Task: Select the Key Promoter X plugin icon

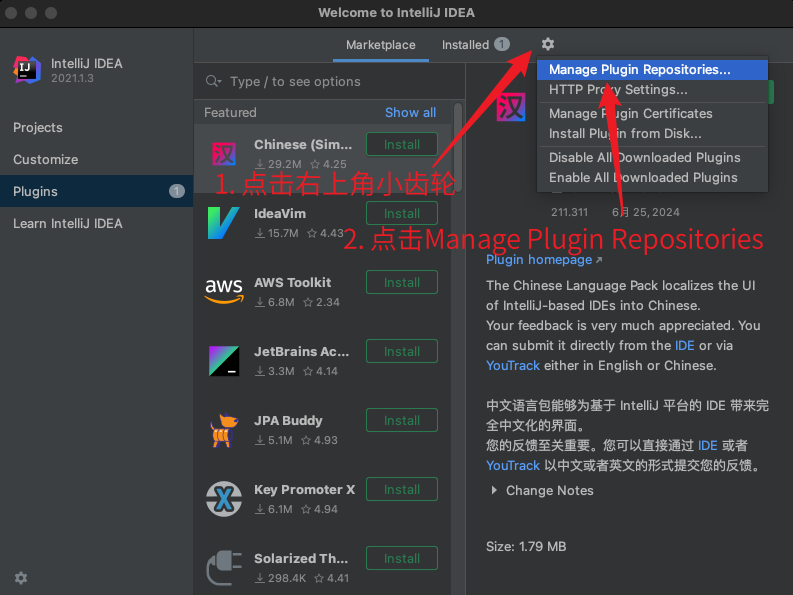Action: click(x=223, y=498)
